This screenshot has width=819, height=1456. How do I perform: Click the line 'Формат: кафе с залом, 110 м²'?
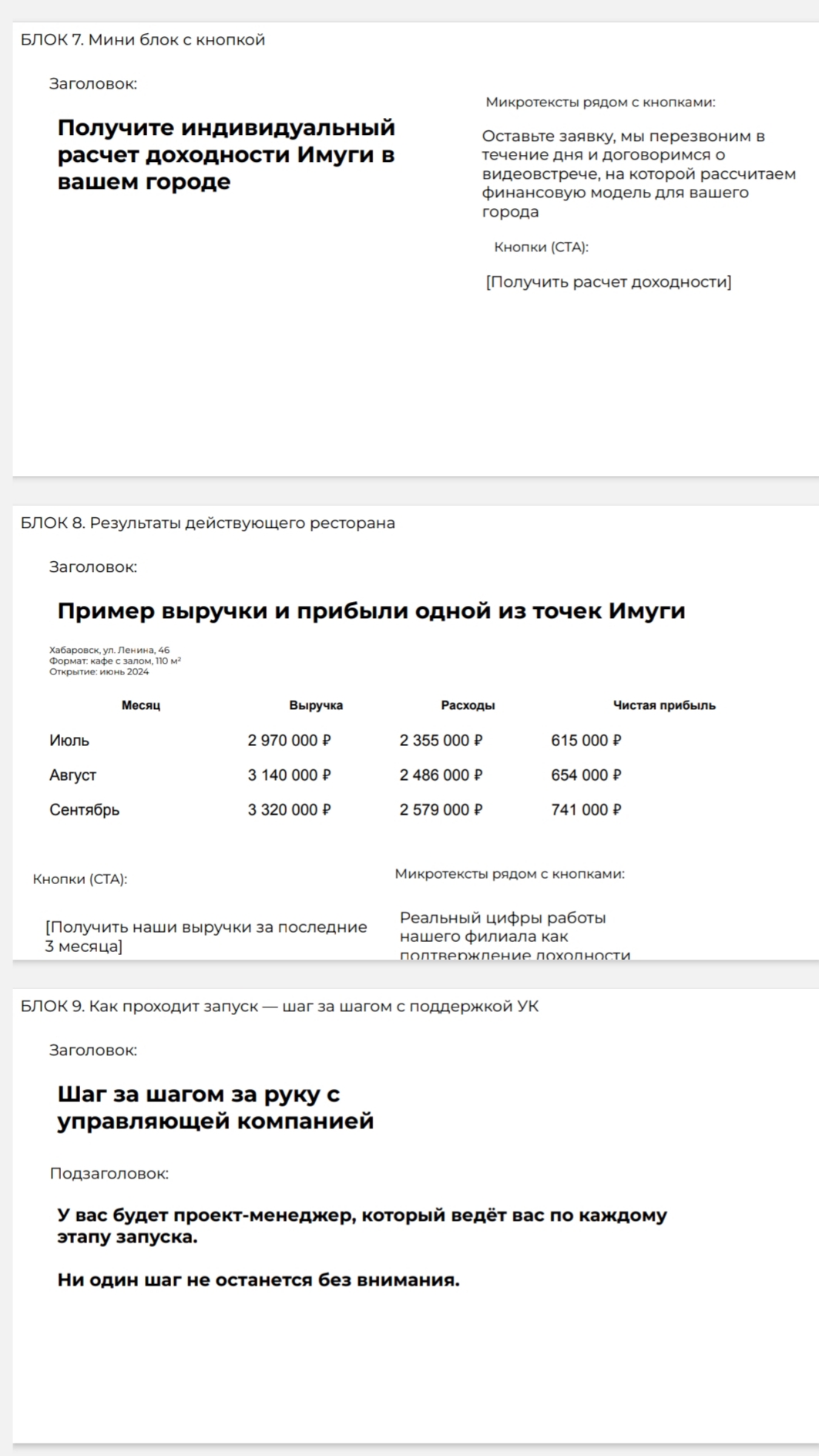pos(115,661)
